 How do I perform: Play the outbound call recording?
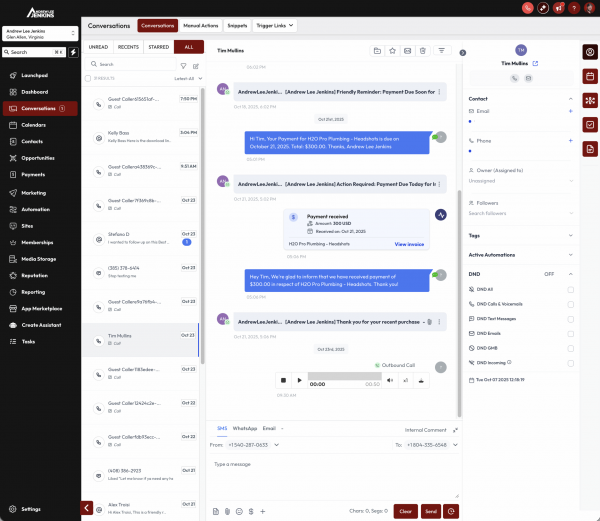coord(300,380)
